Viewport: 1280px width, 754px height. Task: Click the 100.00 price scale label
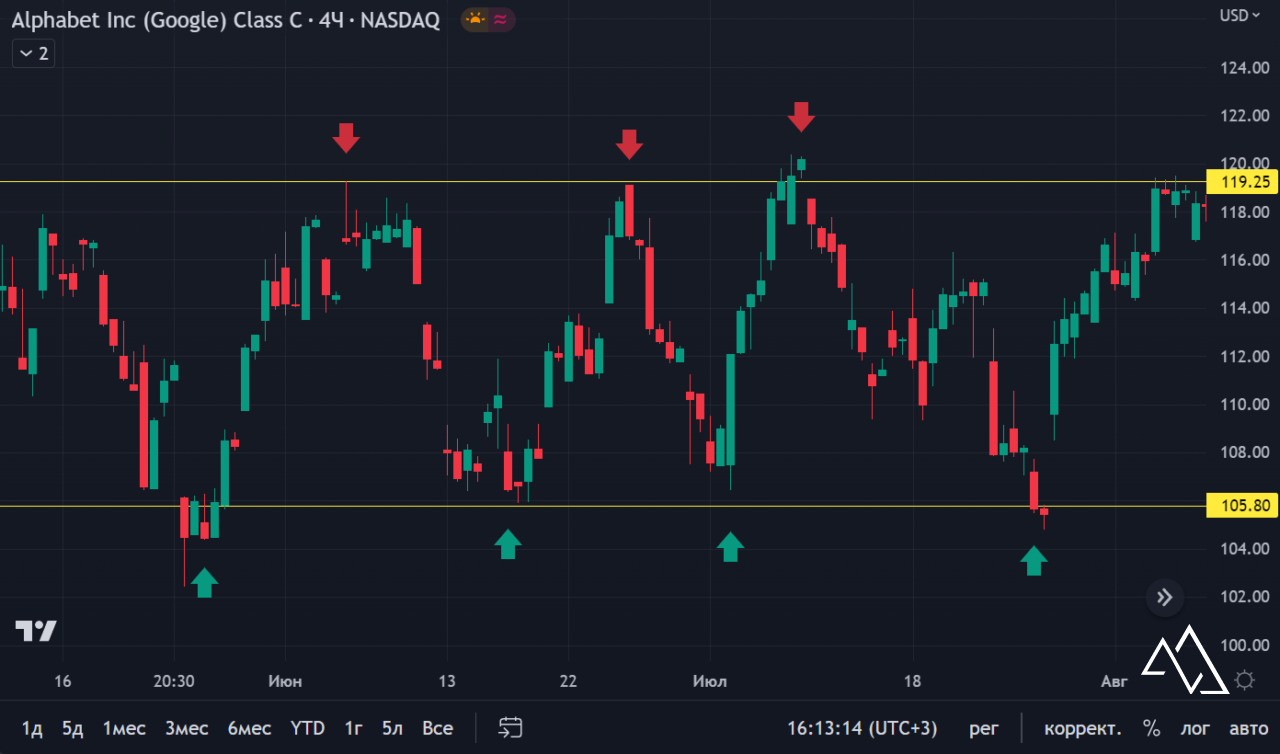(1246, 645)
